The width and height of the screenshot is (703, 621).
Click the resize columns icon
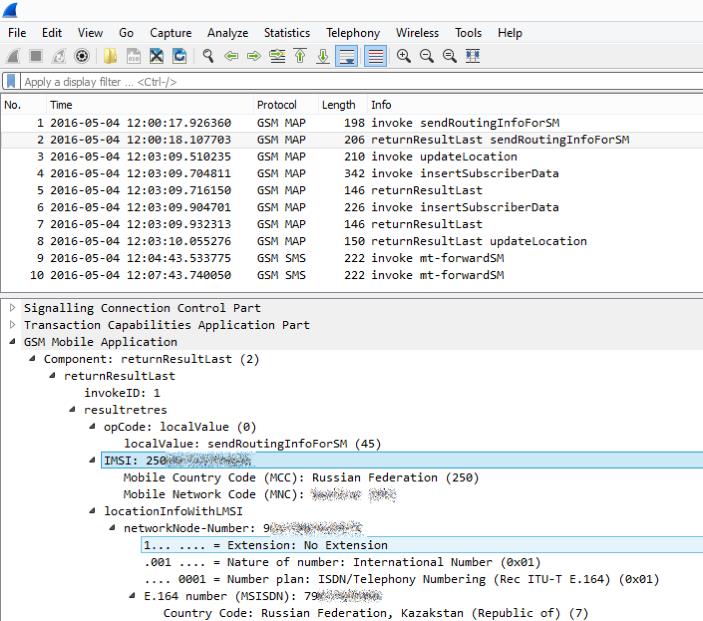[472, 57]
